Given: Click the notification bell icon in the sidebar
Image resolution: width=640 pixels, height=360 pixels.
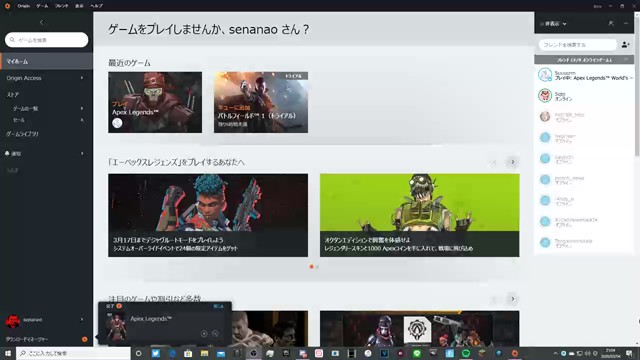Looking at the screenshot, I should 7,153.
